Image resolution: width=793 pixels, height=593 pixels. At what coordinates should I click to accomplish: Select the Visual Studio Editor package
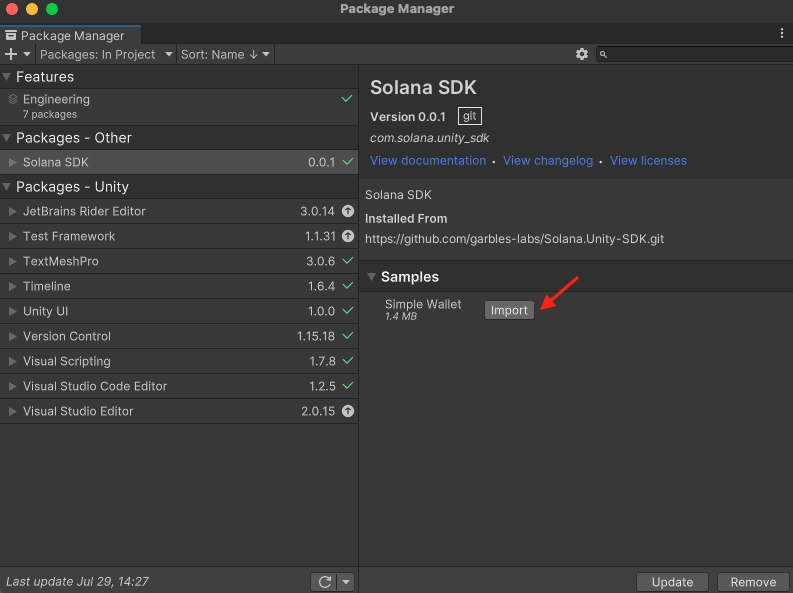click(x=179, y=412)
